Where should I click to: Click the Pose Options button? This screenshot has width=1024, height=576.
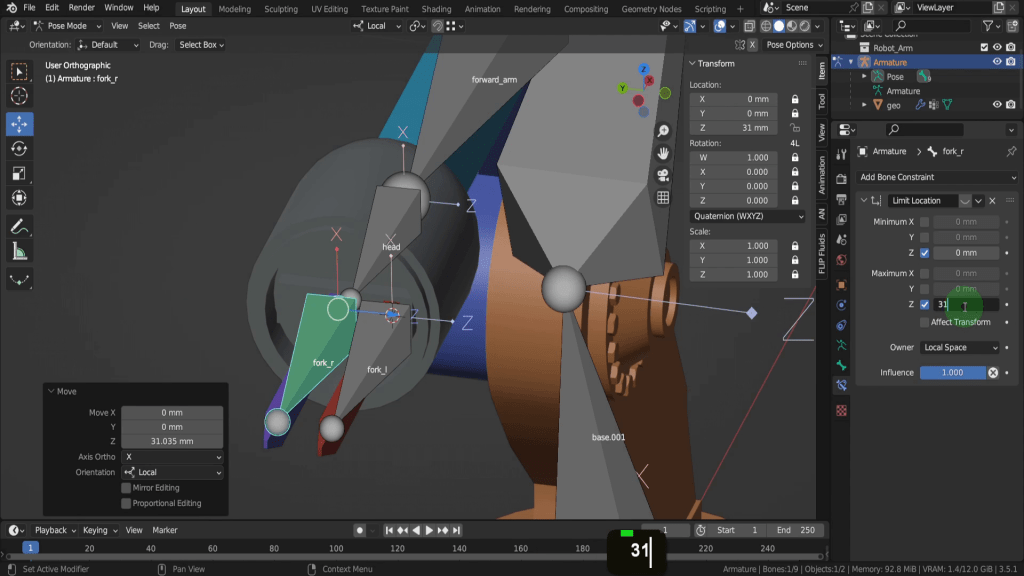[792, 44]
